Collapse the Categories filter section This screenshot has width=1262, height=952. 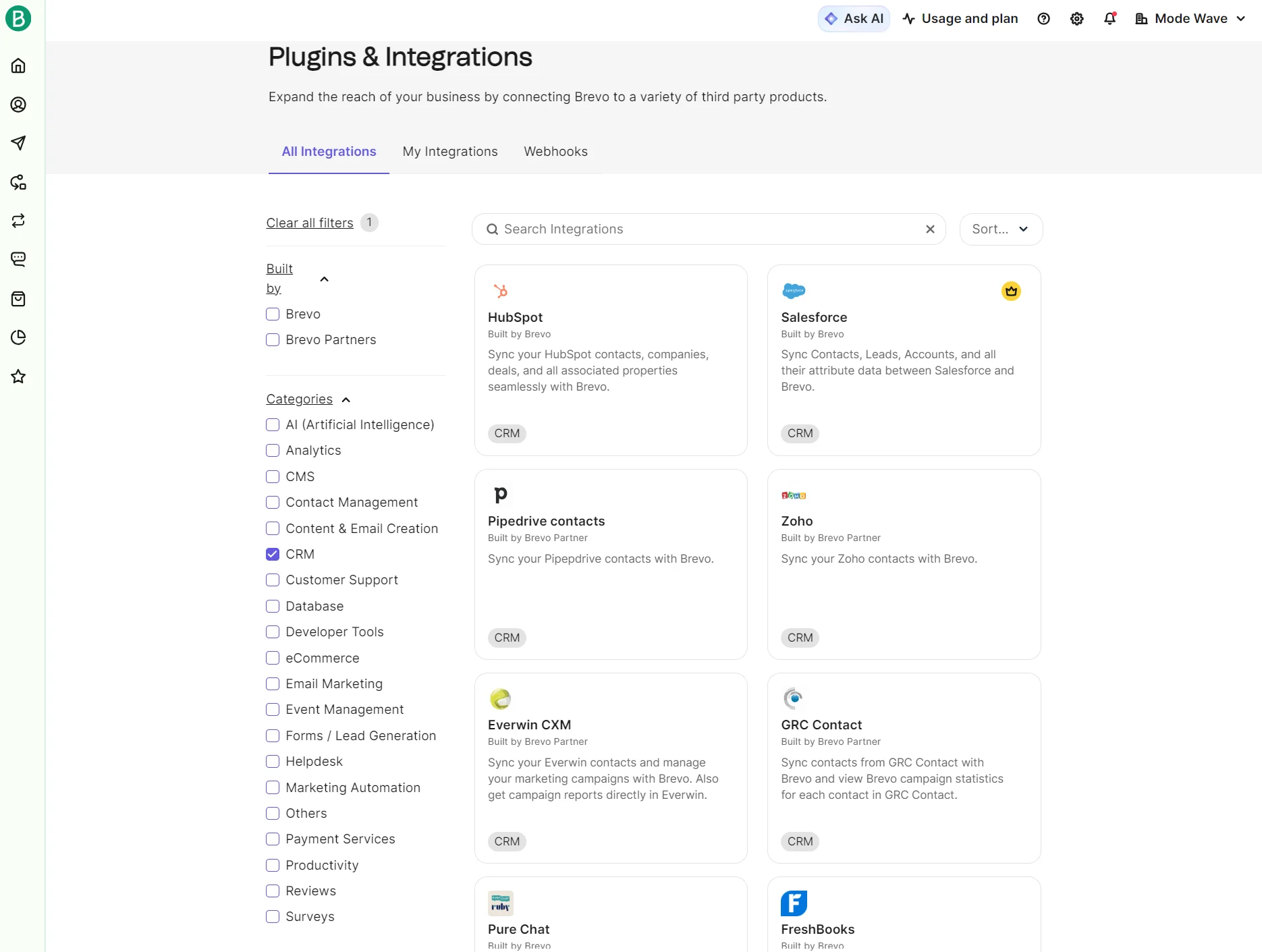point(346,400)
